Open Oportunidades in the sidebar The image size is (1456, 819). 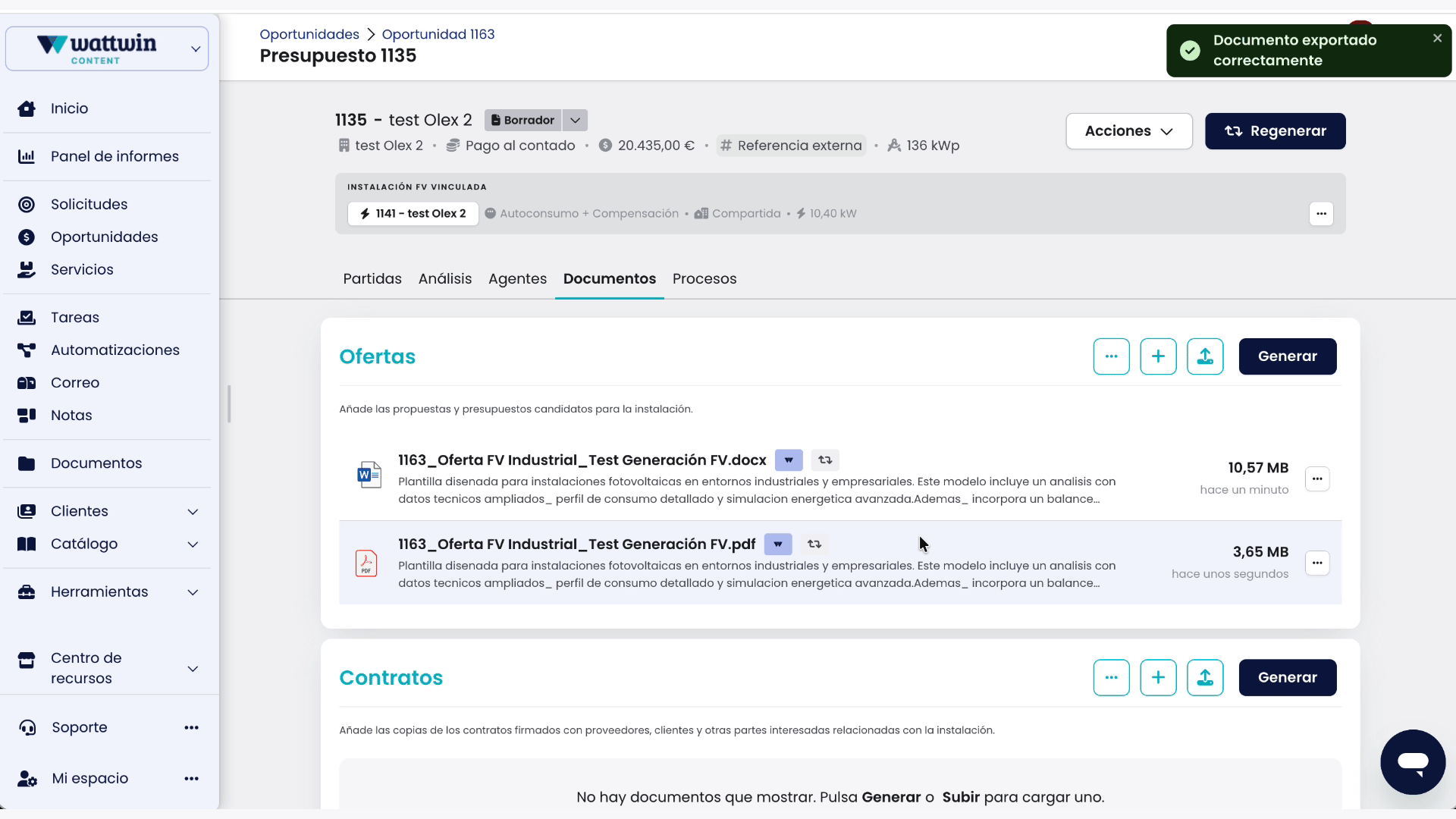[x=106, y=237]
